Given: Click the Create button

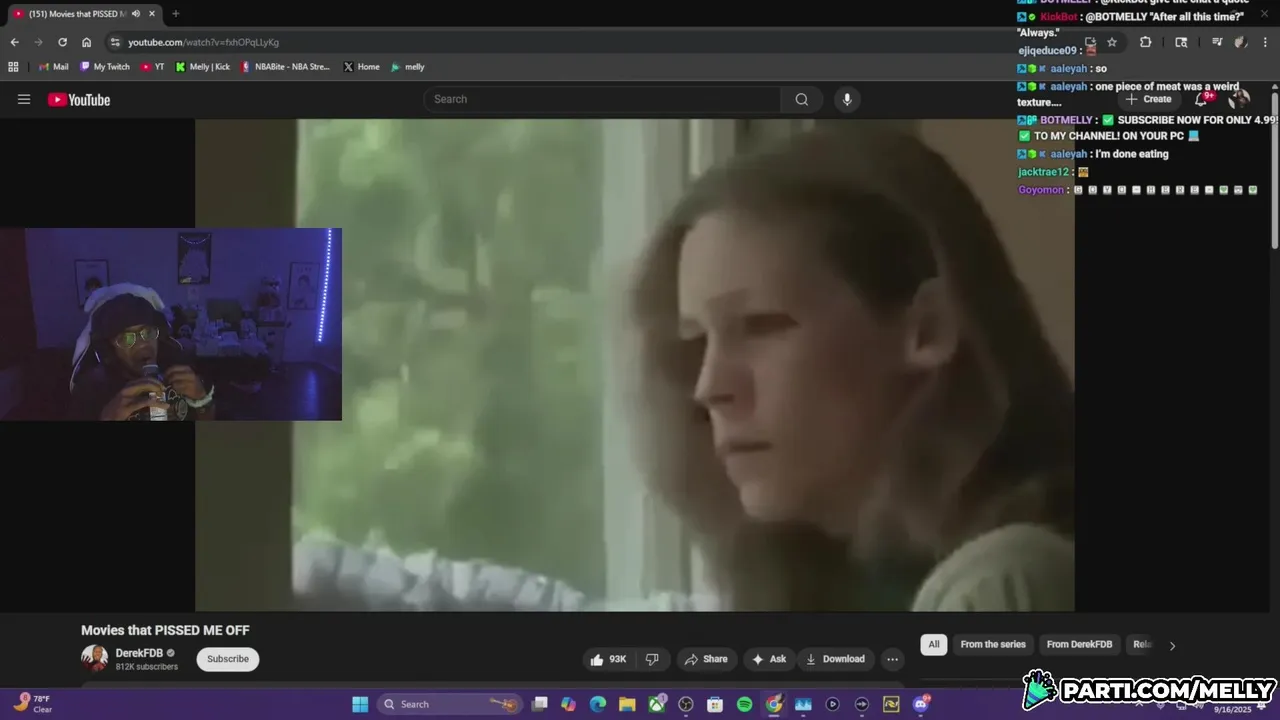Looking at the screenshot, I should click(1148, 99).
